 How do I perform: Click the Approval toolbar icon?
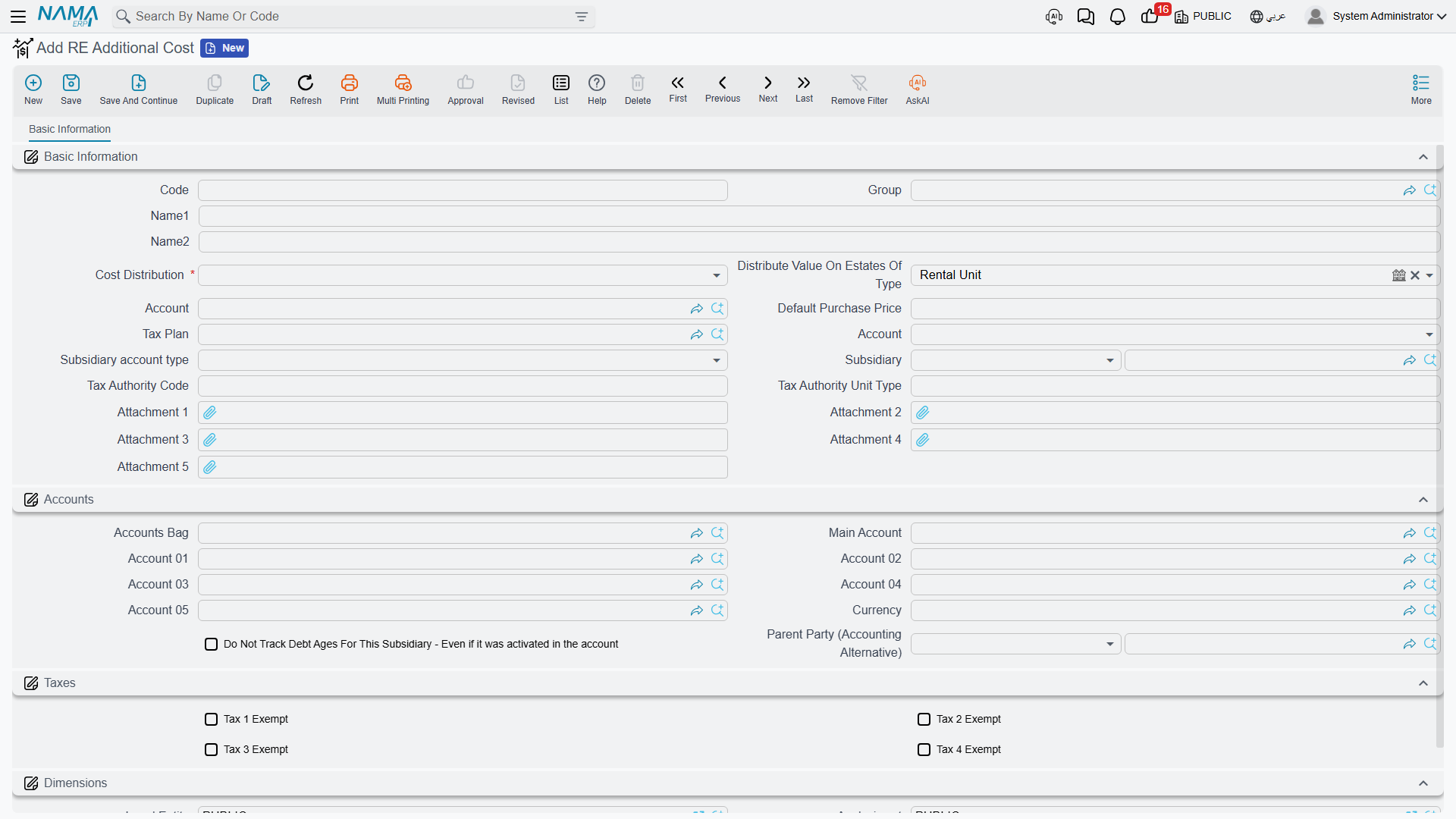[466, 89]
